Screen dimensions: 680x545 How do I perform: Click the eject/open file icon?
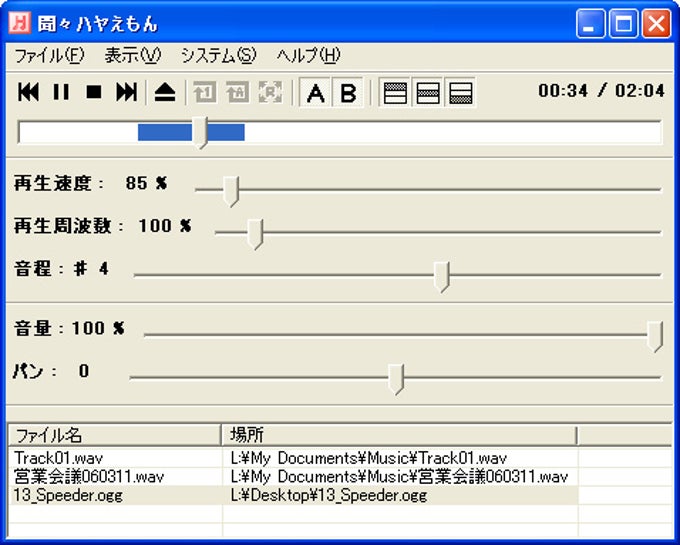165,92
